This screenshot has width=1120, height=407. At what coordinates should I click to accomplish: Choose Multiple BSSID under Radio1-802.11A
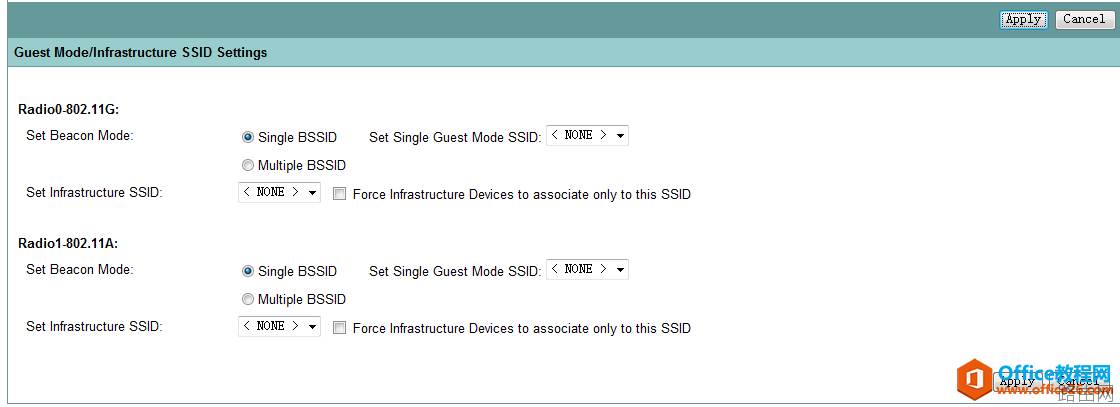click(x=248, y=299)
